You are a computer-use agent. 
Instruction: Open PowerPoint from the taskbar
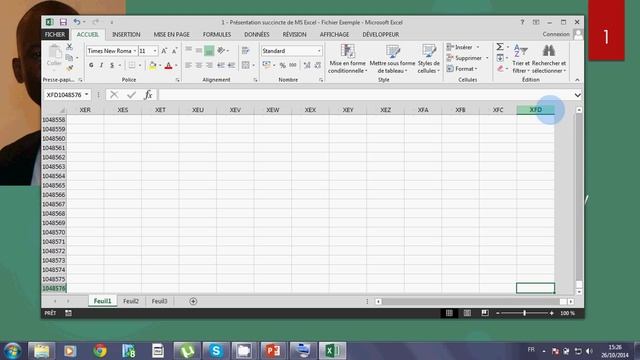coord(273,350)
